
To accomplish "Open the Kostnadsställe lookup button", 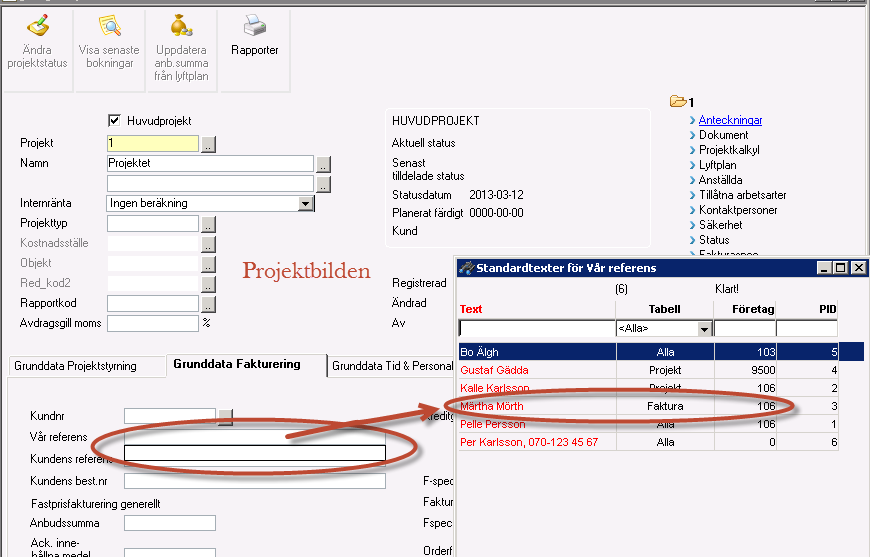I will pyautogui.click(x=208, y=244).
